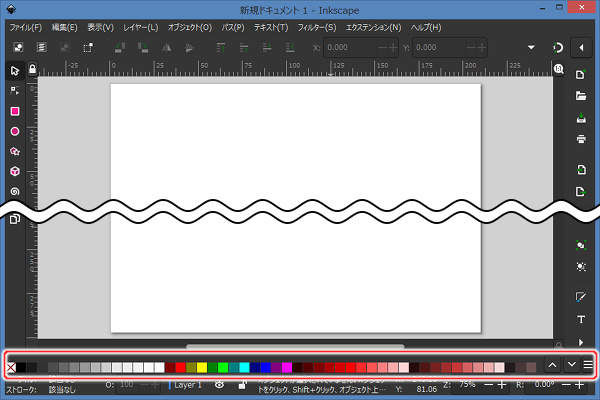The height and width of the screenshot is (400, 600).
Task: Select the Node edit tool
Action: (x=15, y=91)
